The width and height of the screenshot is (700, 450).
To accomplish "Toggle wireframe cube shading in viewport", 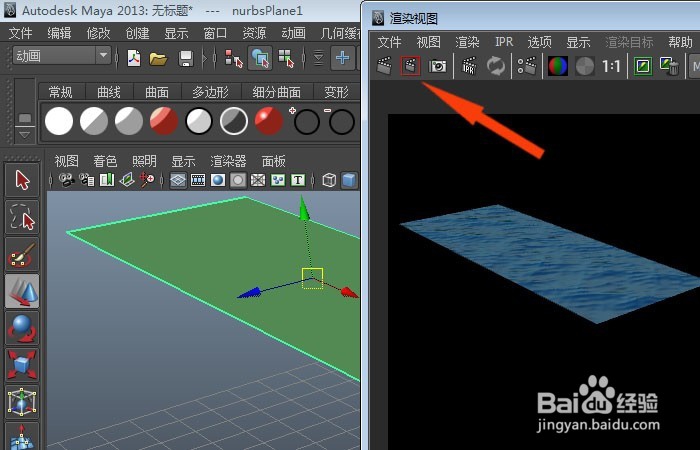I will click(x=329, y=180).
